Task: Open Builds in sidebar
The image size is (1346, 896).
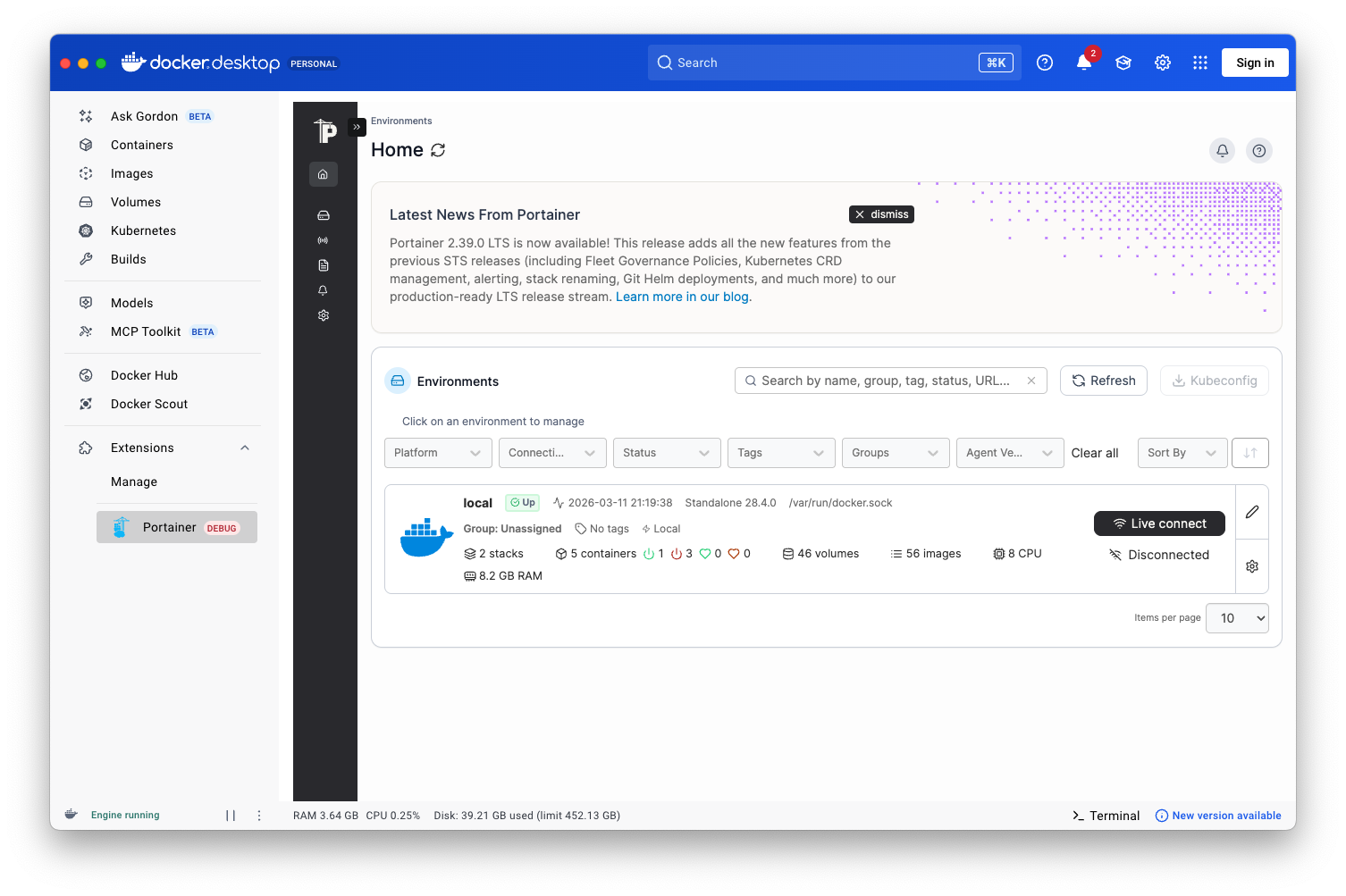Action: (x=163, y=259)
